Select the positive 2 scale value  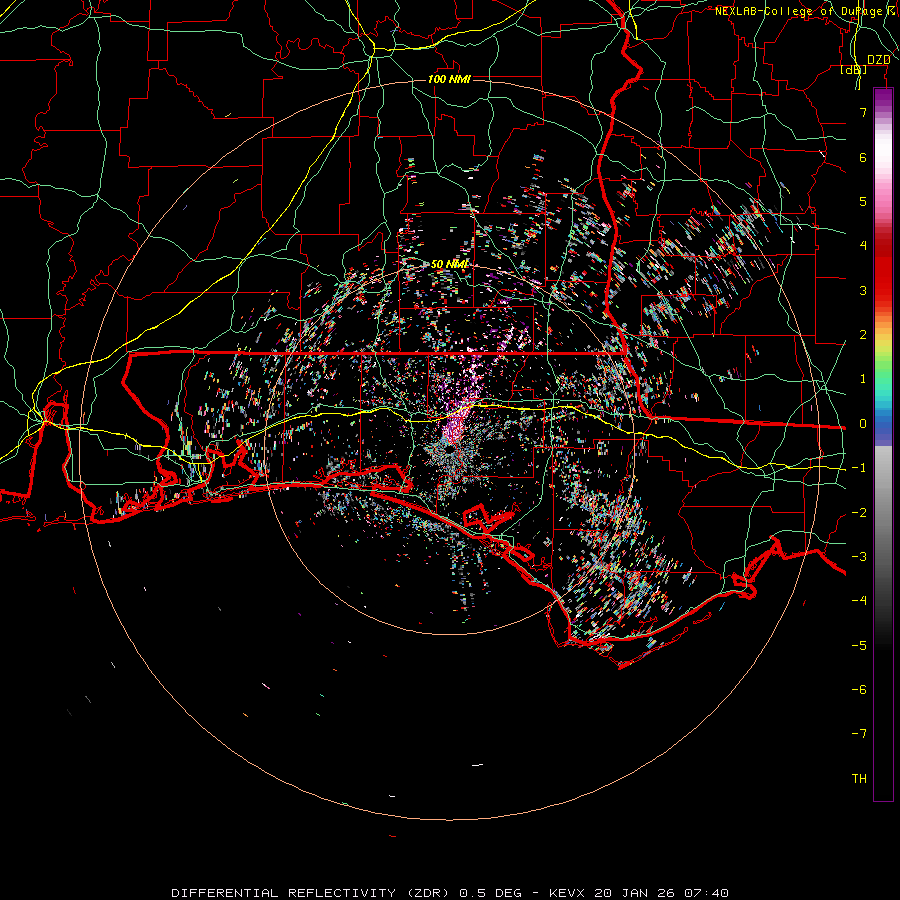point(863,335)
